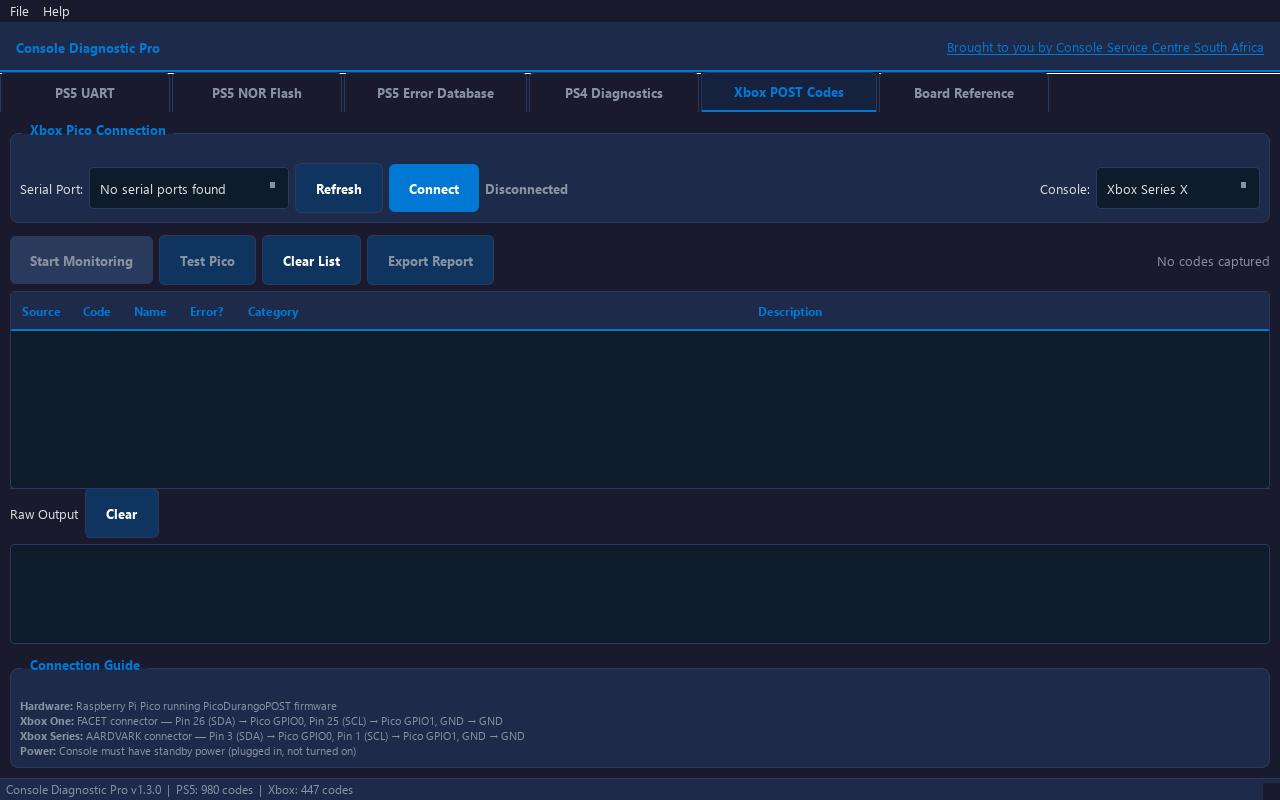This screenshot has width=1280, height=800.
Task: Click the Connect button
Action: [x=434, y=189]
